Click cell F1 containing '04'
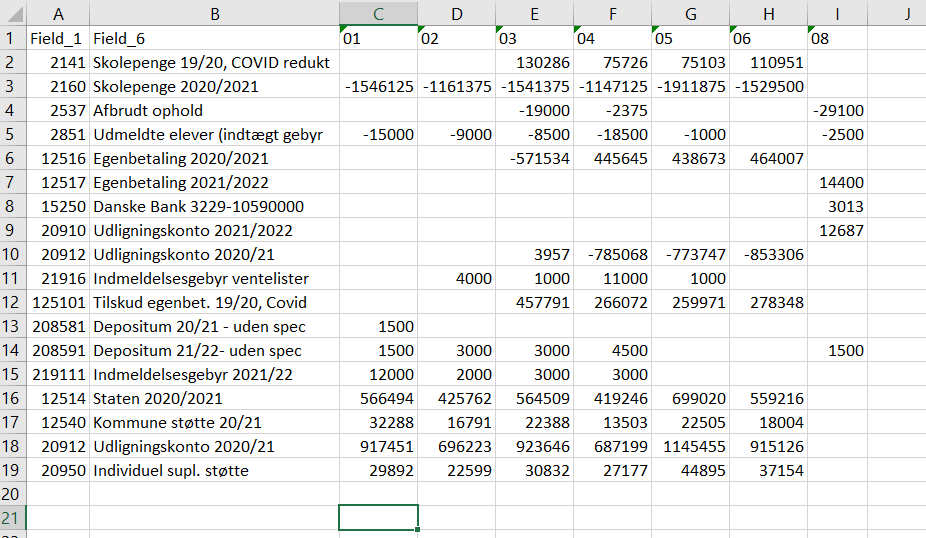This screenshot has height=538, width=926. [612, 38]
